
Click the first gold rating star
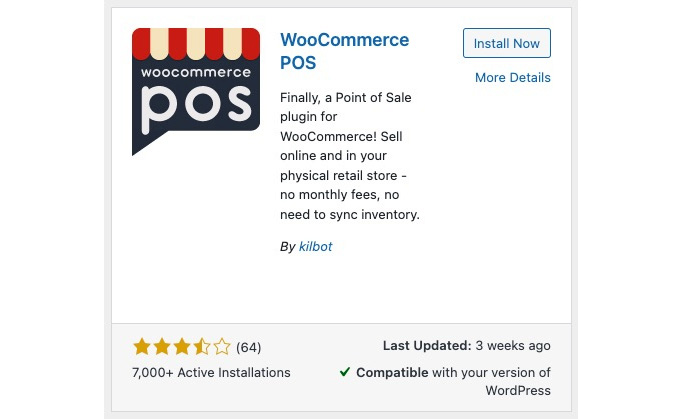pyautogui.click(x=142, y=347)
